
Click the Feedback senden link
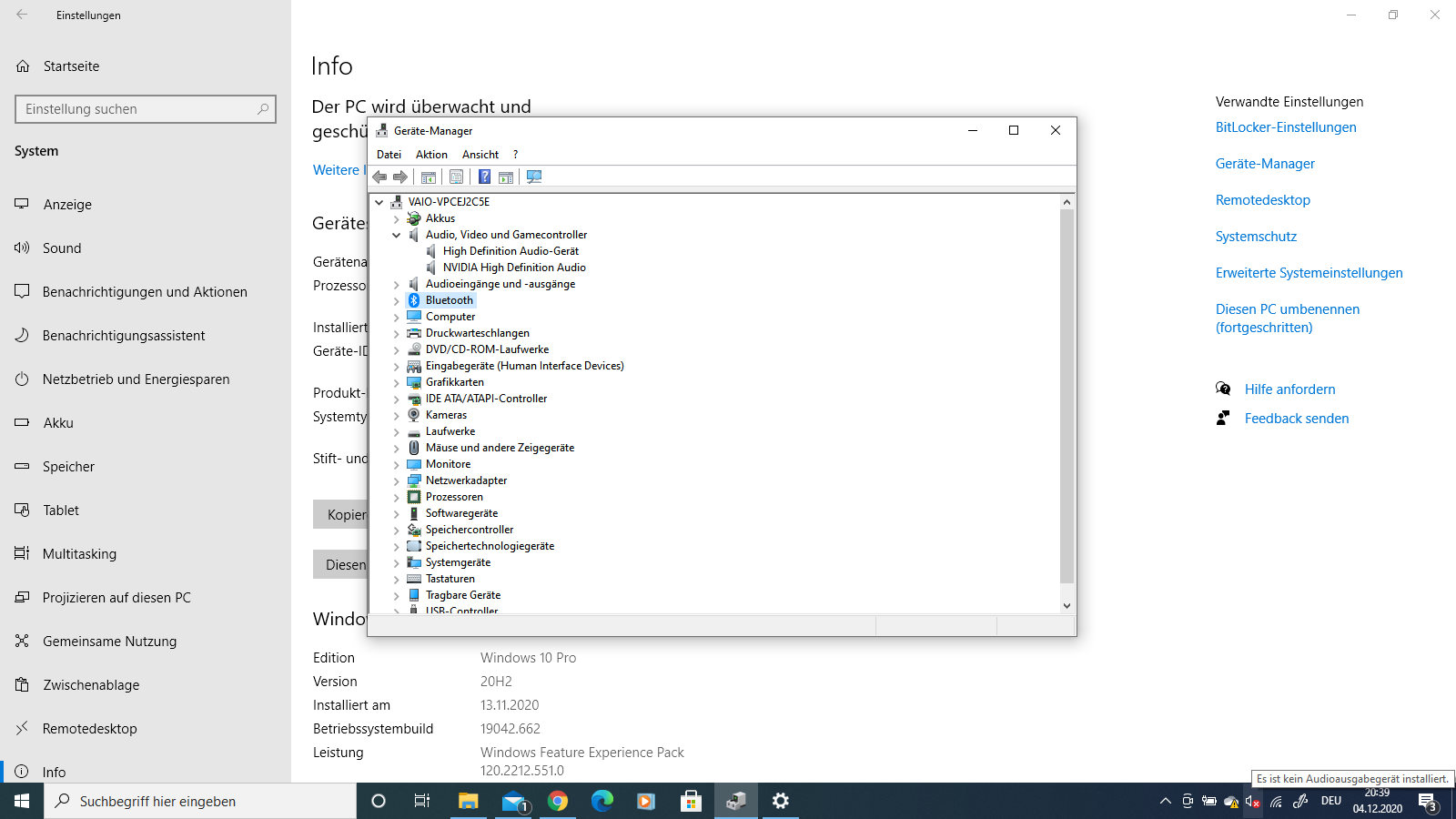1297,419
